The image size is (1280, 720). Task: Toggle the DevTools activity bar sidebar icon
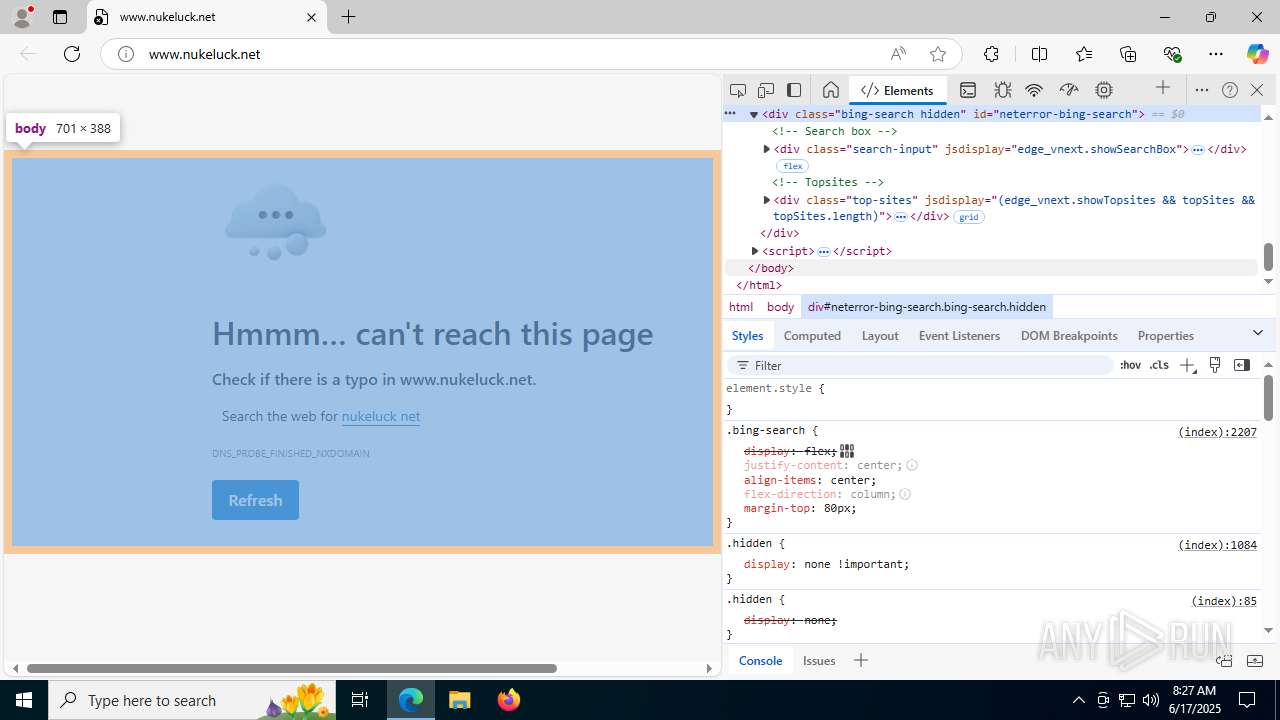click(x=794, y=90)
